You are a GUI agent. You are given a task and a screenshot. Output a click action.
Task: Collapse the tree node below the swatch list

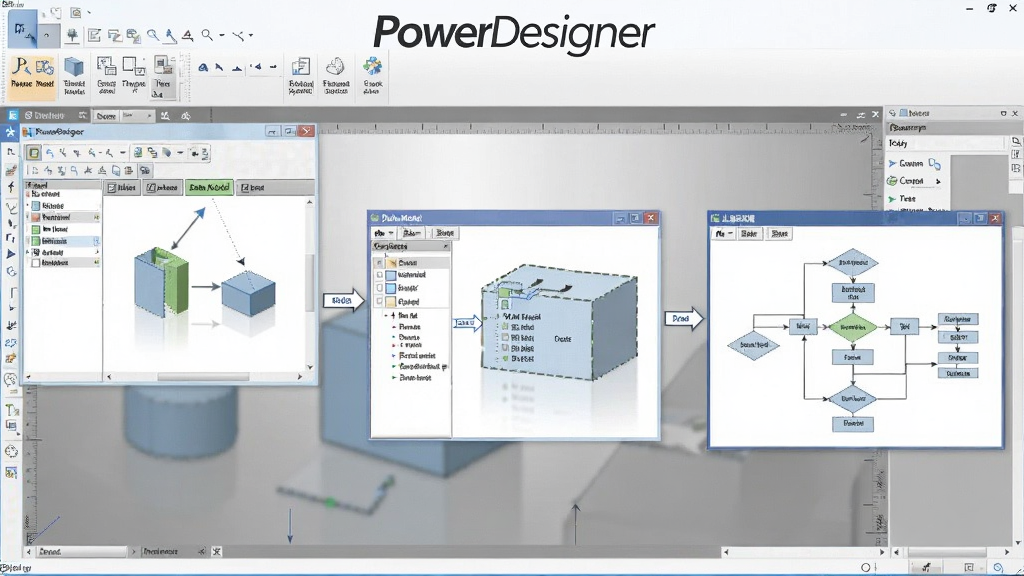(385, 315)
